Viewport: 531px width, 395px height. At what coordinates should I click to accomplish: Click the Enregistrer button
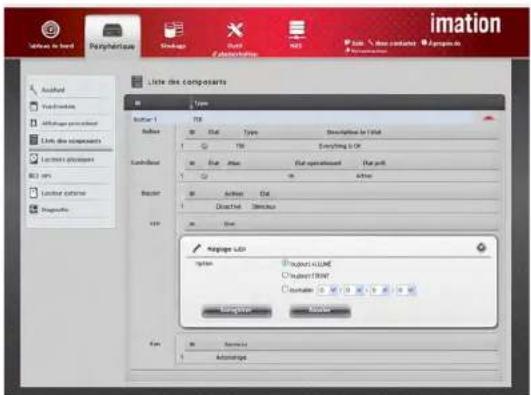coord(237,311)
